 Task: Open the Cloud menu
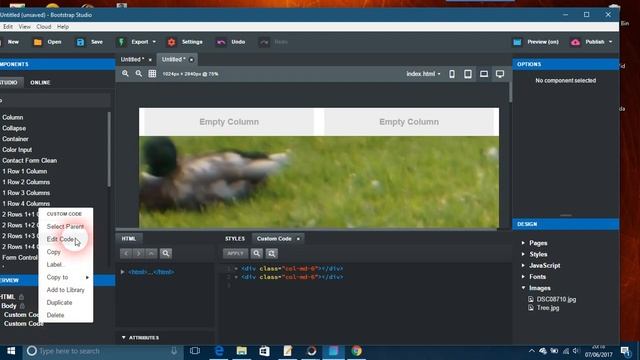pyautogui.click(x=44, y=27)
